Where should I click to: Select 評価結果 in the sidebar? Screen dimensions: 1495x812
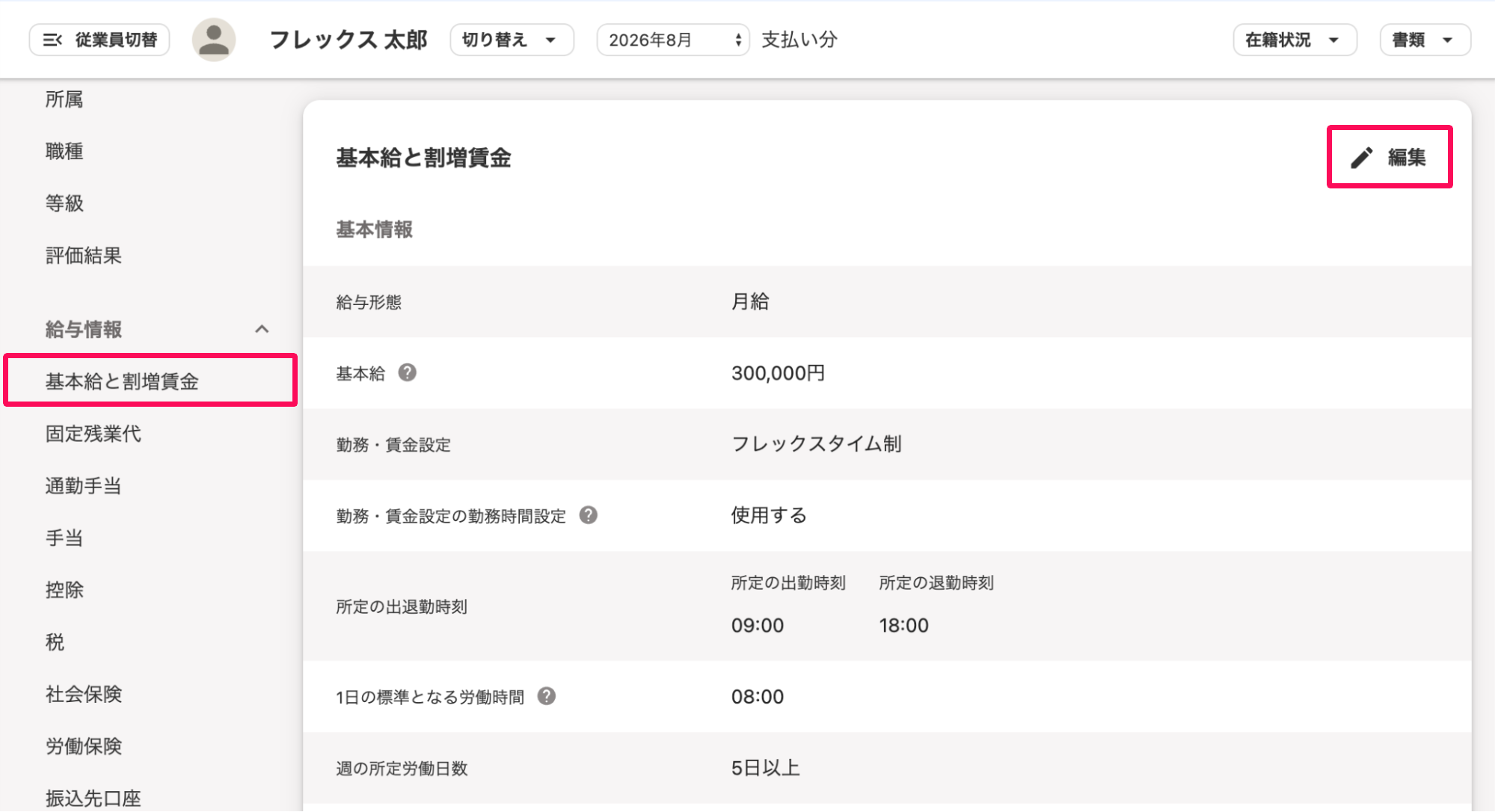[x=84, y=256]
